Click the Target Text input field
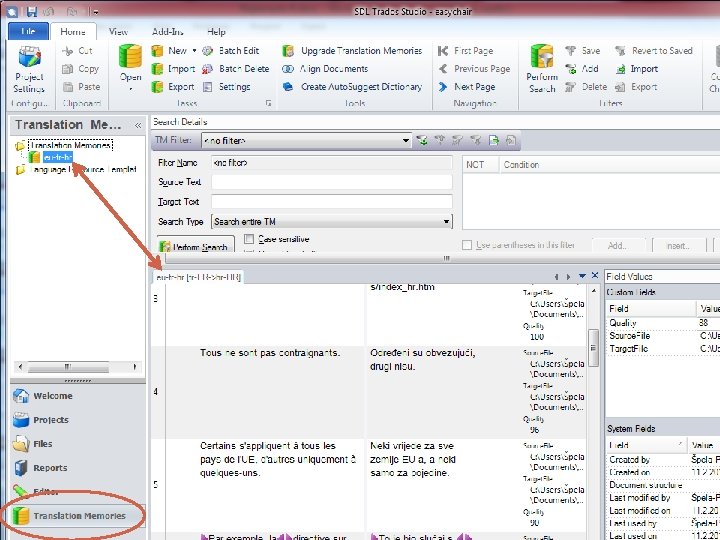 click(332, 202)
